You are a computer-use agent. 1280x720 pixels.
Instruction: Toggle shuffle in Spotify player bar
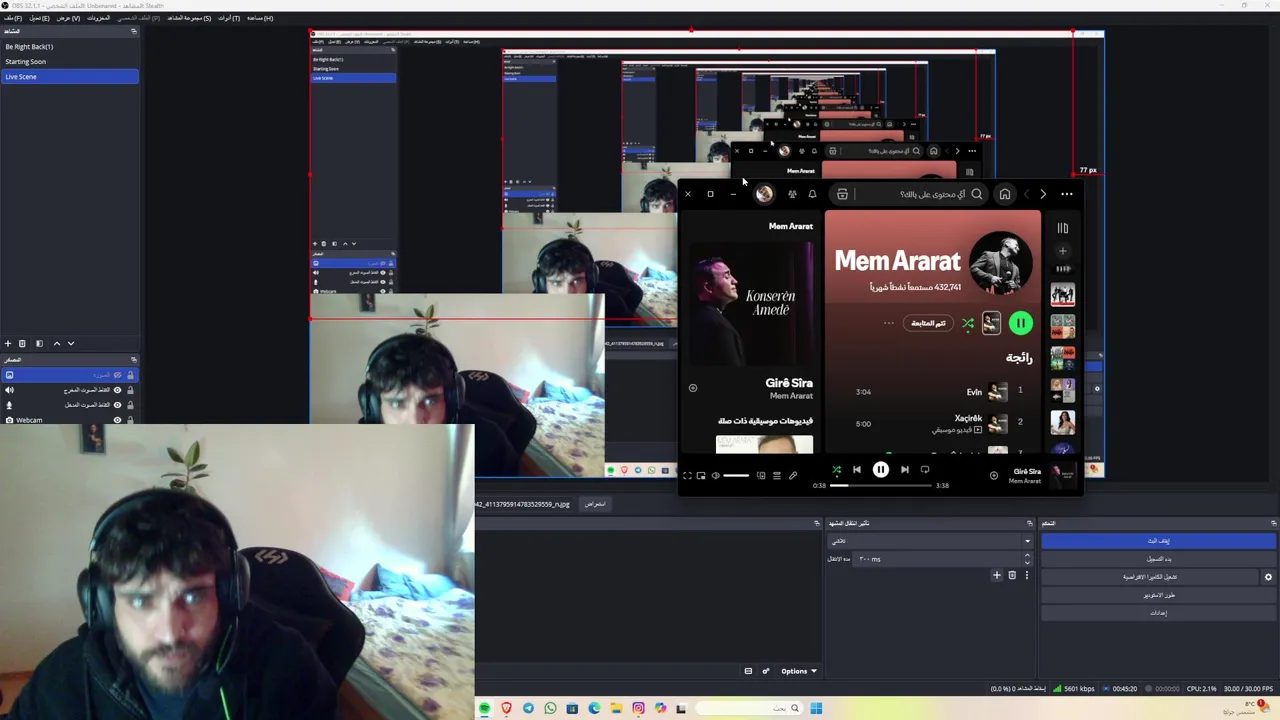(836, 470)
